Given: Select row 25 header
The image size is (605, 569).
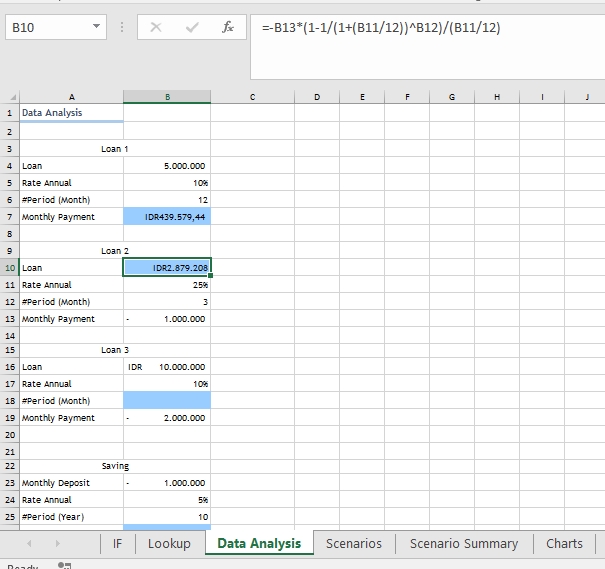Looking at the screenshot, I should tap(10, 517).
